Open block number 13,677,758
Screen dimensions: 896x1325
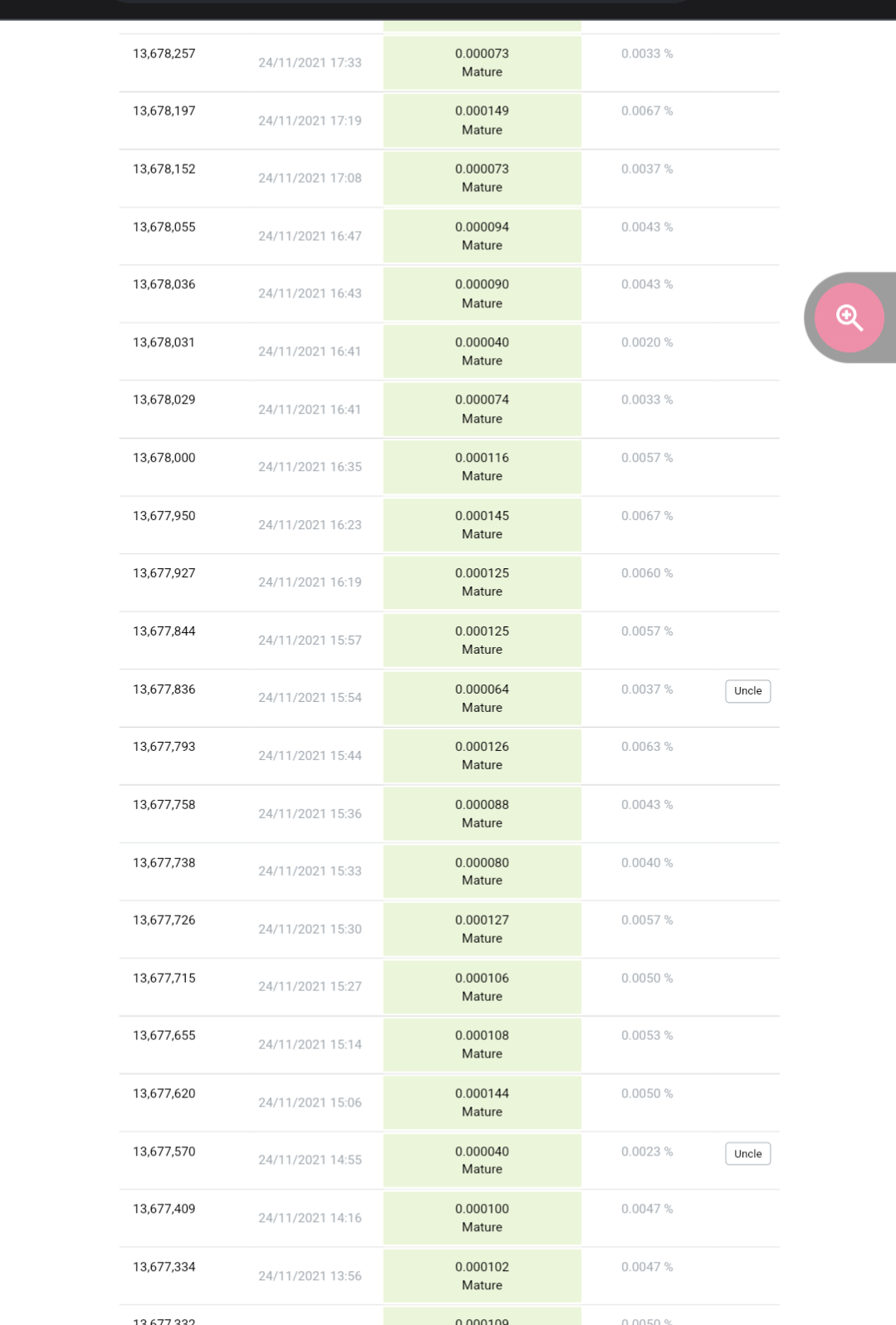click(164, 805)
